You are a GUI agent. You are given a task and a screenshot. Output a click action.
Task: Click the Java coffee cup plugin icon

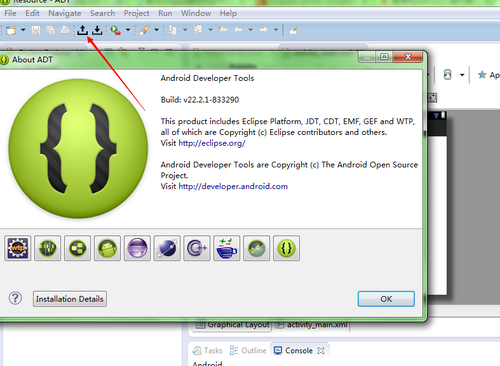pos(227,248)
